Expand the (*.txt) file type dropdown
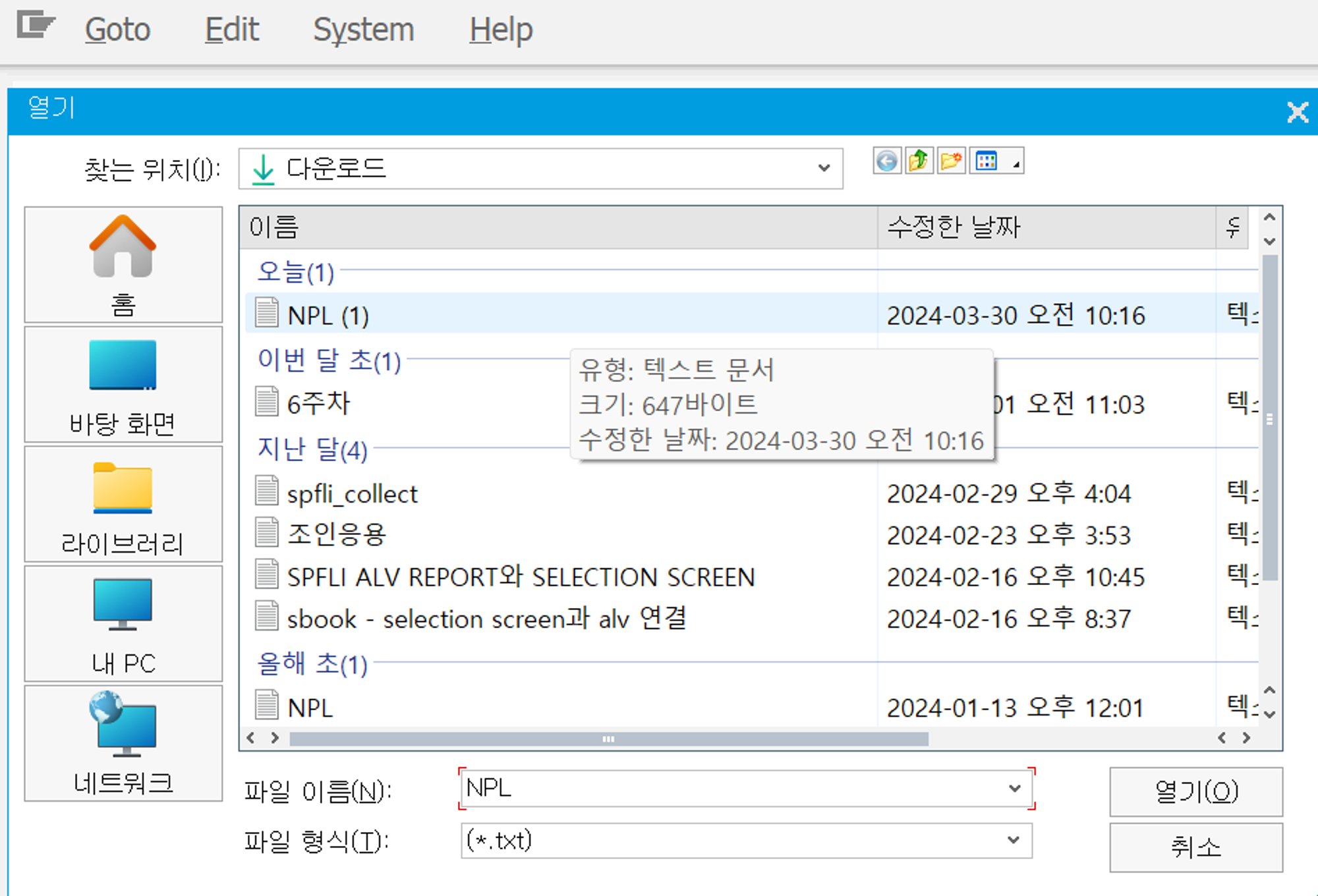1318x896 pixels. (1014, 840)
